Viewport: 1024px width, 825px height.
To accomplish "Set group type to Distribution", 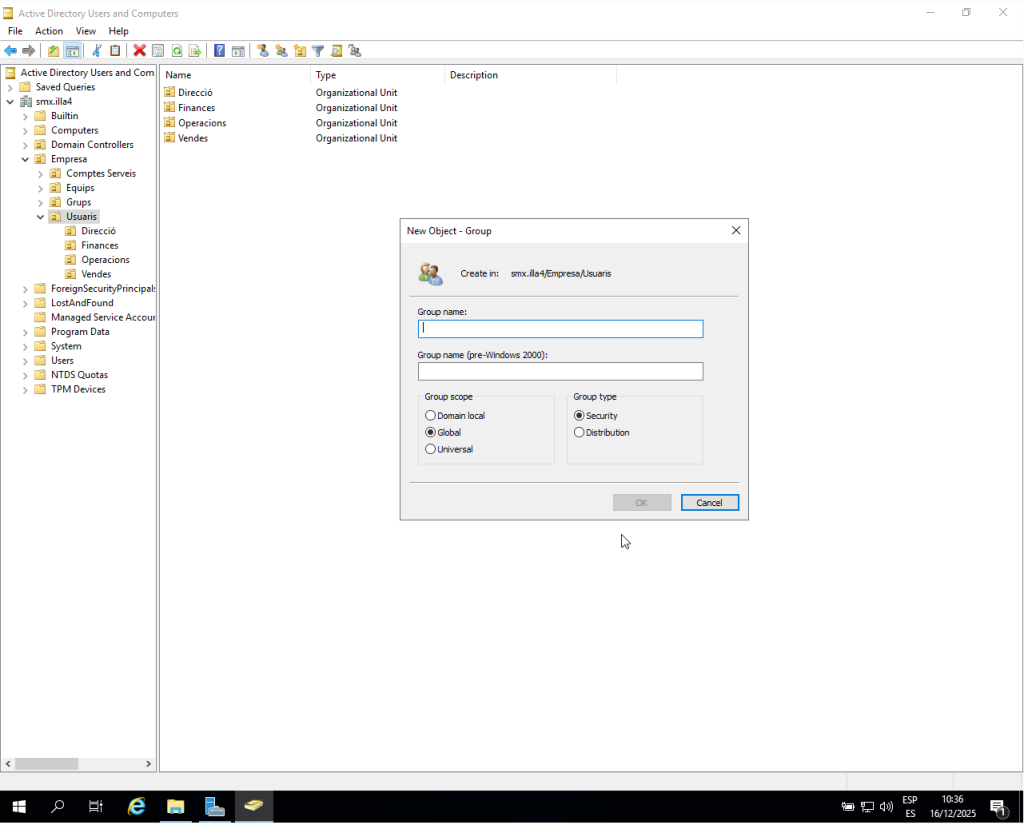I will 579,433.
